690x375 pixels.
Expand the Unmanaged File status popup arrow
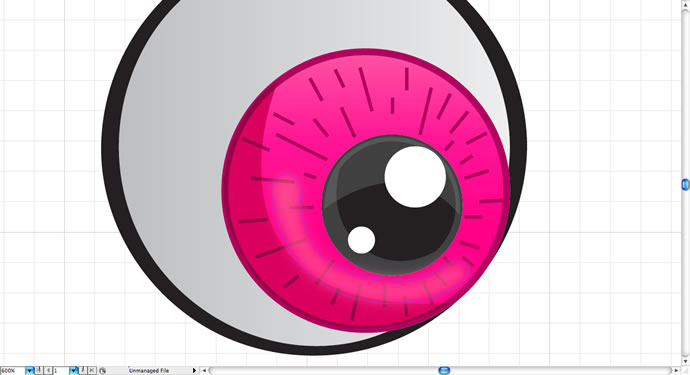(x=194, y=371)
